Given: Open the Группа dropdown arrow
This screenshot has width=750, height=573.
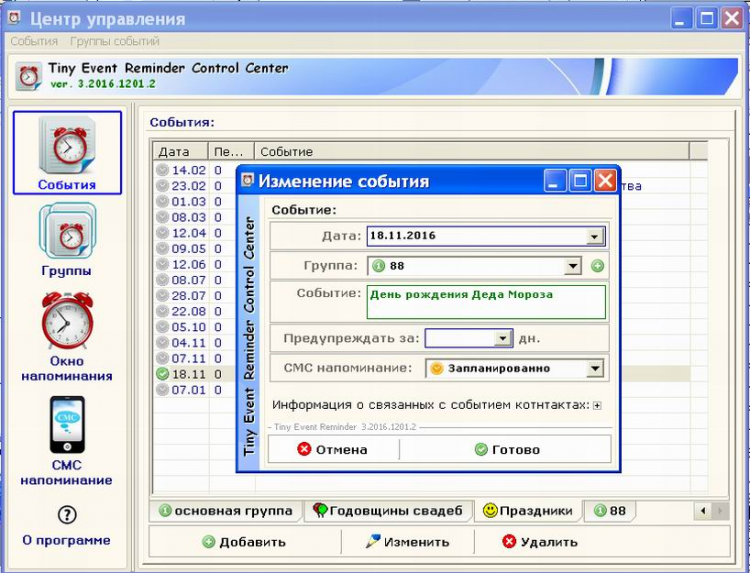Looking at the screenshot, I should coord(572,266).
